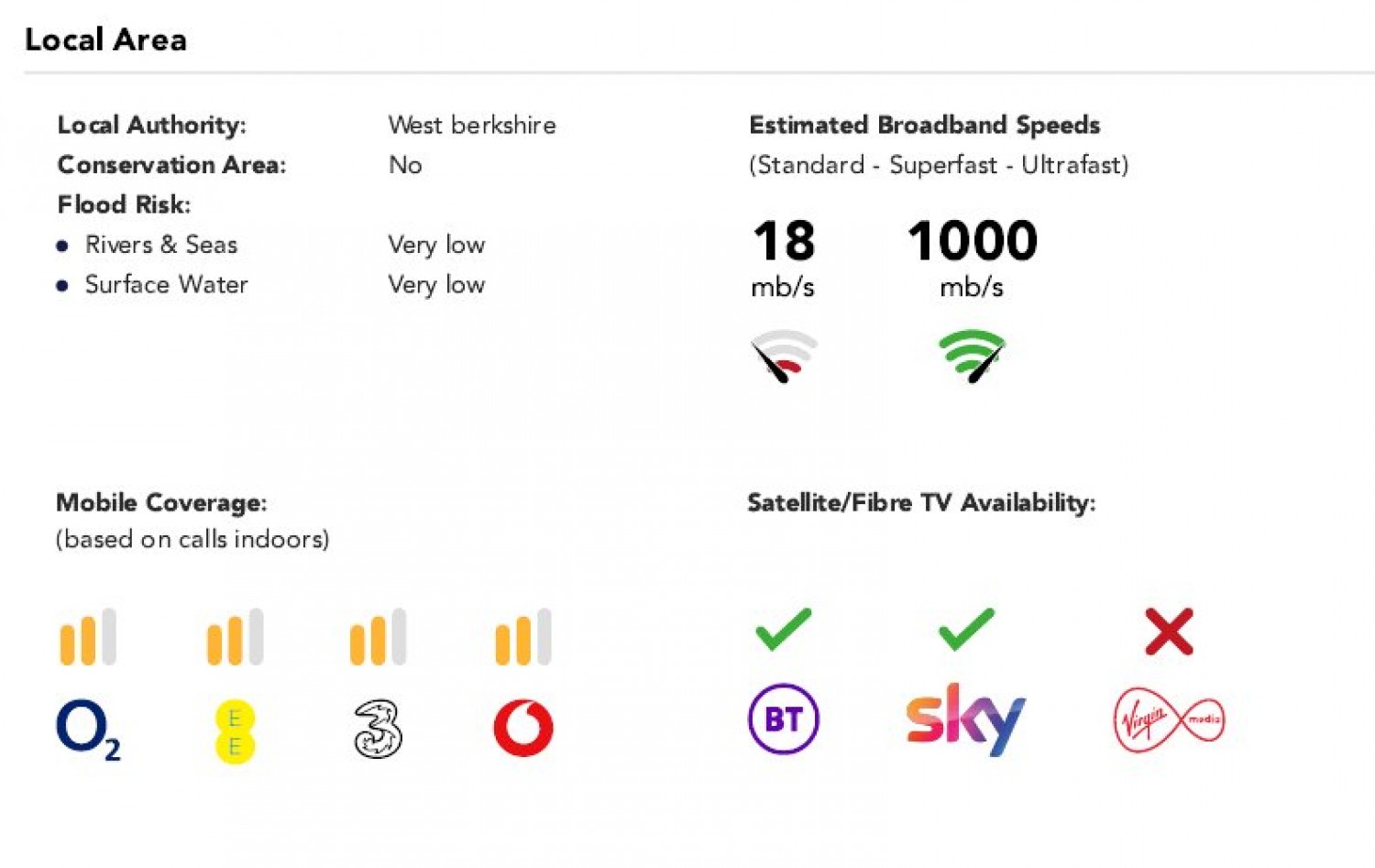Select the Sky TV logo
Screen dimensions: 1375x868
(x=965, y=720)
